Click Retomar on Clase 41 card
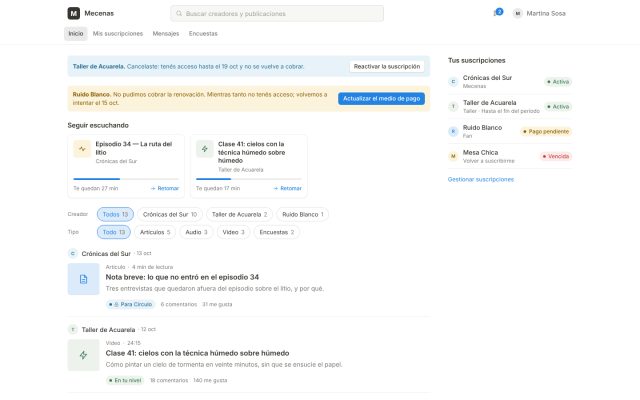The image size is (640, 400). coord(288,188)
